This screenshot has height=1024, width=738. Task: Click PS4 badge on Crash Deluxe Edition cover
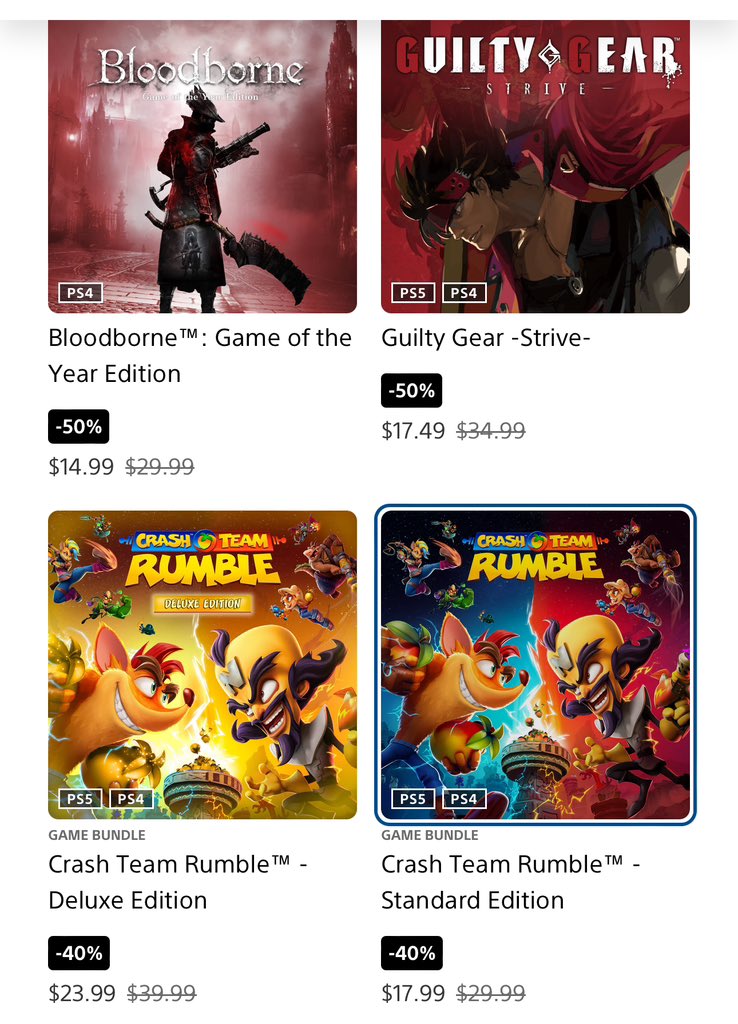point(131,799)
